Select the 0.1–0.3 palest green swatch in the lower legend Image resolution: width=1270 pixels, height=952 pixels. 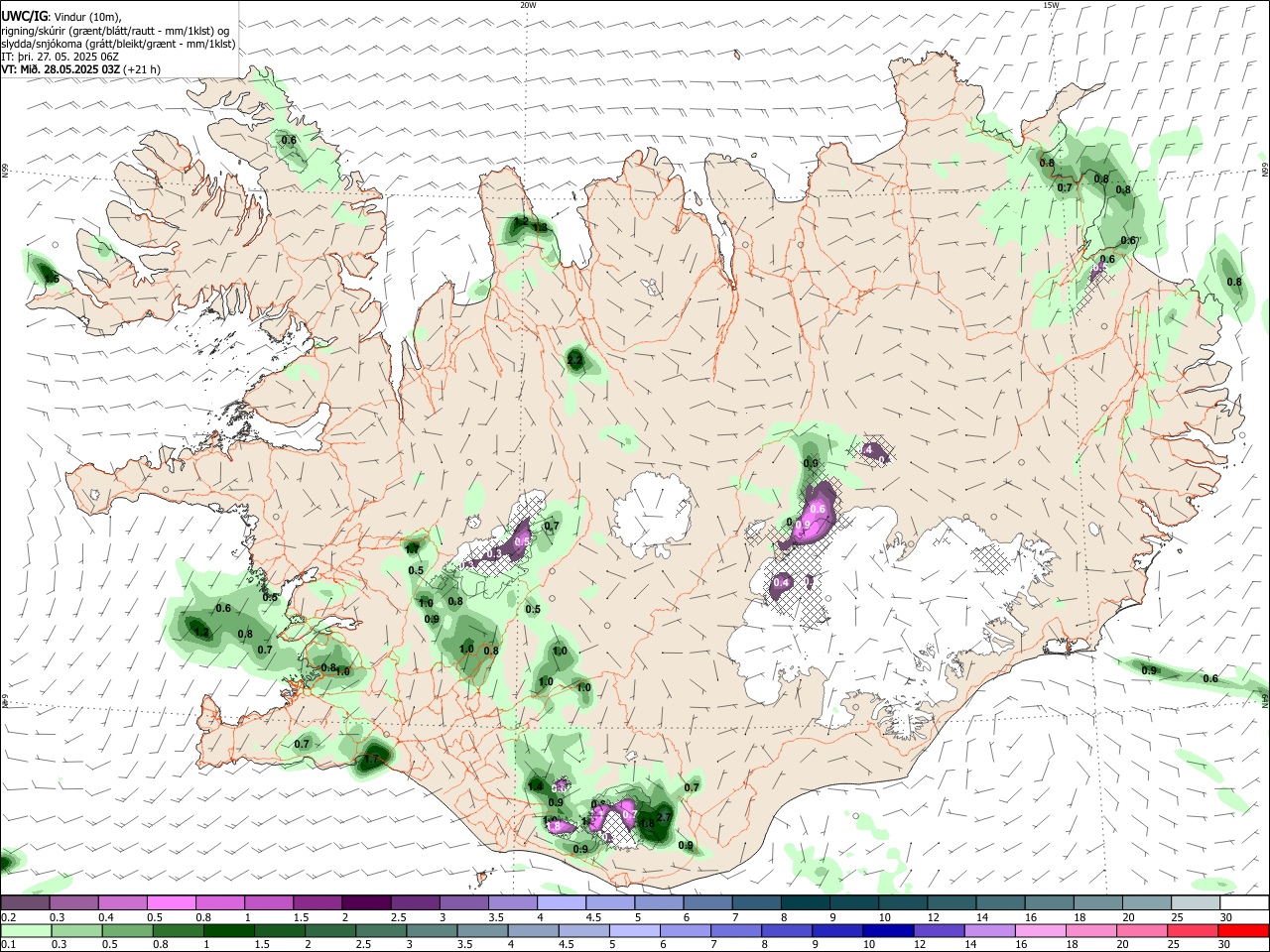pos(27,930)
